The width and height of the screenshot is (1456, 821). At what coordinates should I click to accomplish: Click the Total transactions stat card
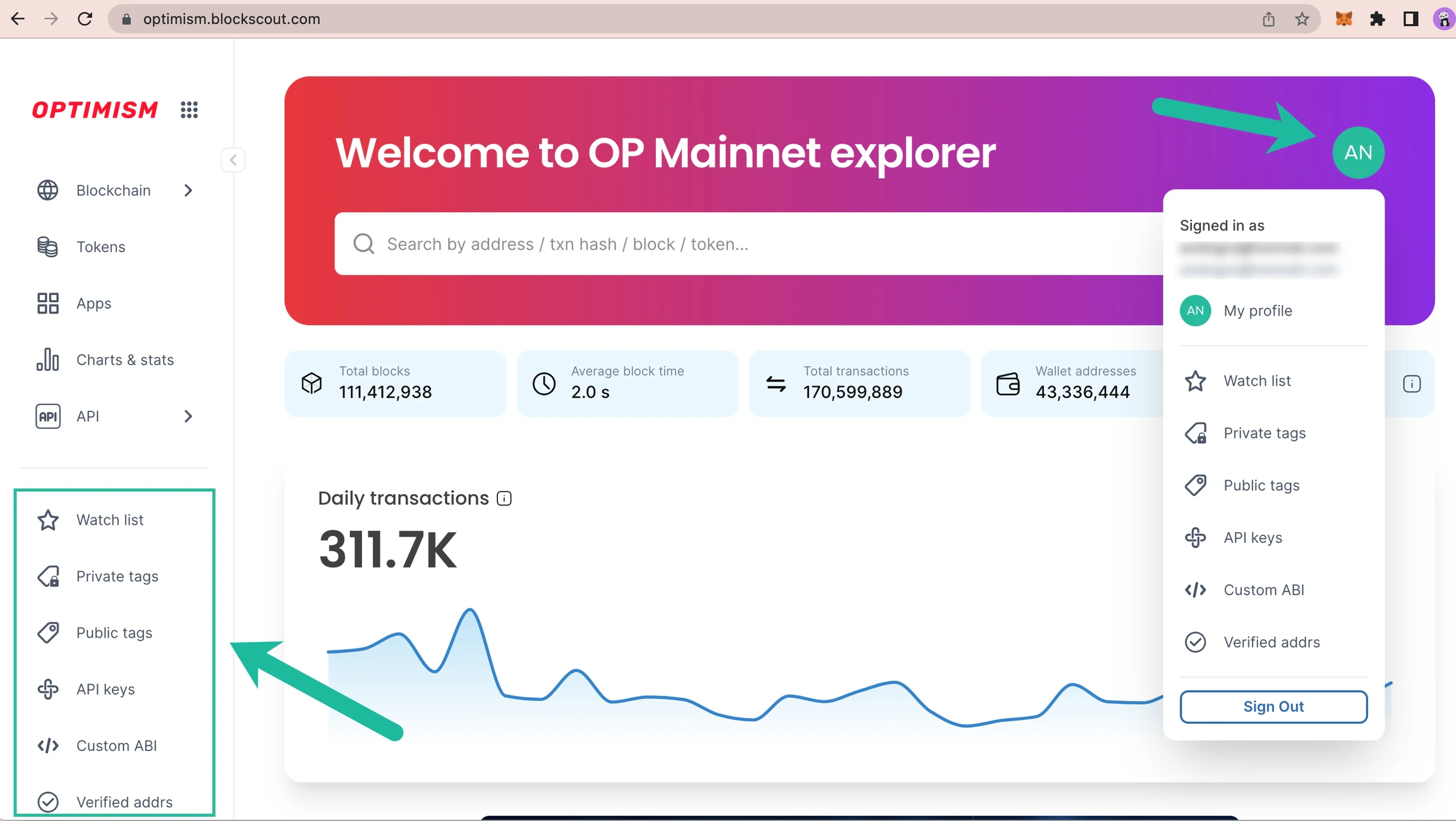[x=859, y=384]
